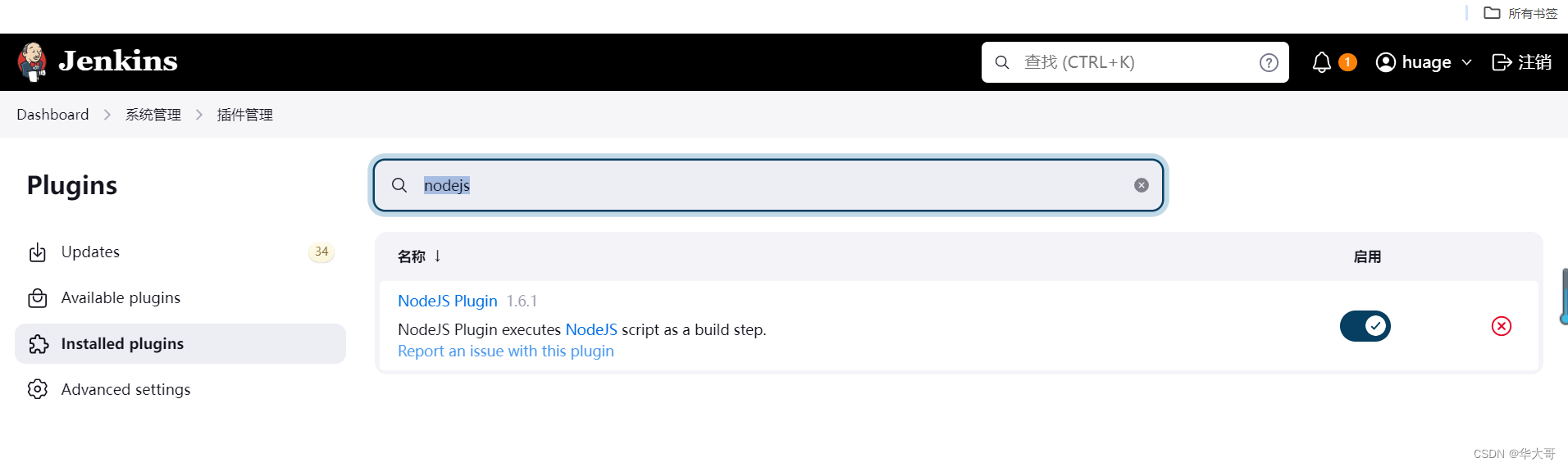Expand the huage user dropdown

click(x=1466, y=62)
